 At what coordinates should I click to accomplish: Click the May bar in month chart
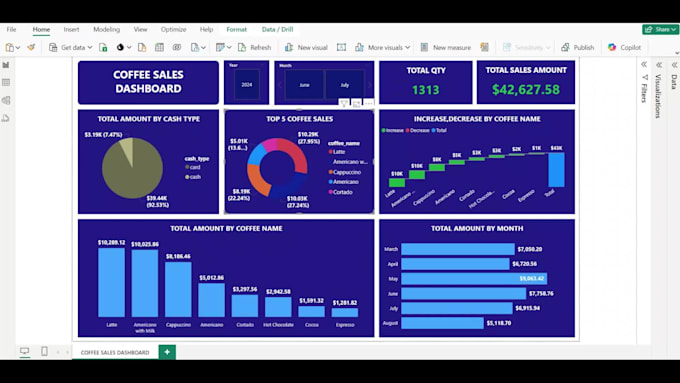point(474,278)
